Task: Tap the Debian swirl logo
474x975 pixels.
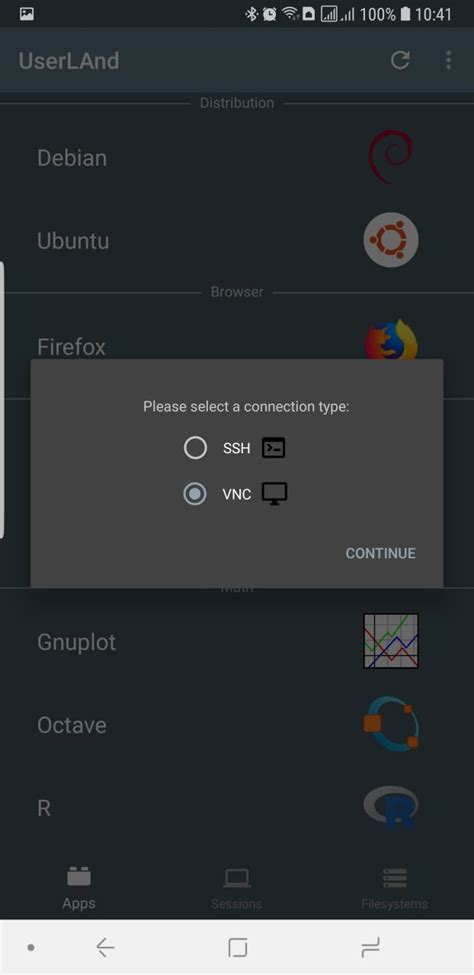Action: pyautogui.click(x=391, y=157)
